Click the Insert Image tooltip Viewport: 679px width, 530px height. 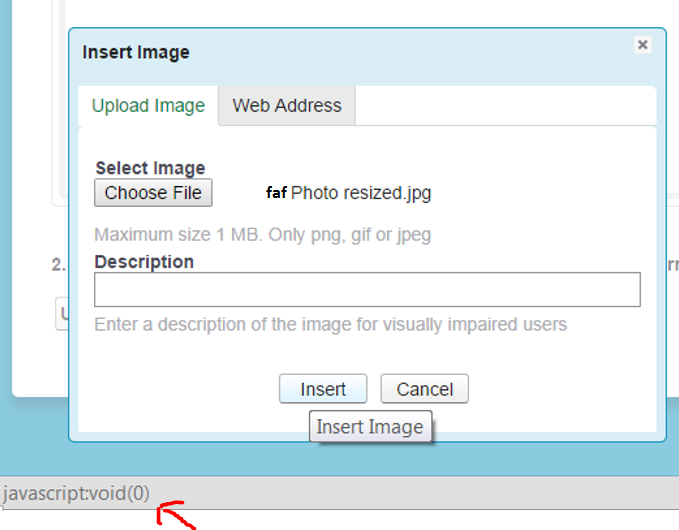[x=370, y=427]
